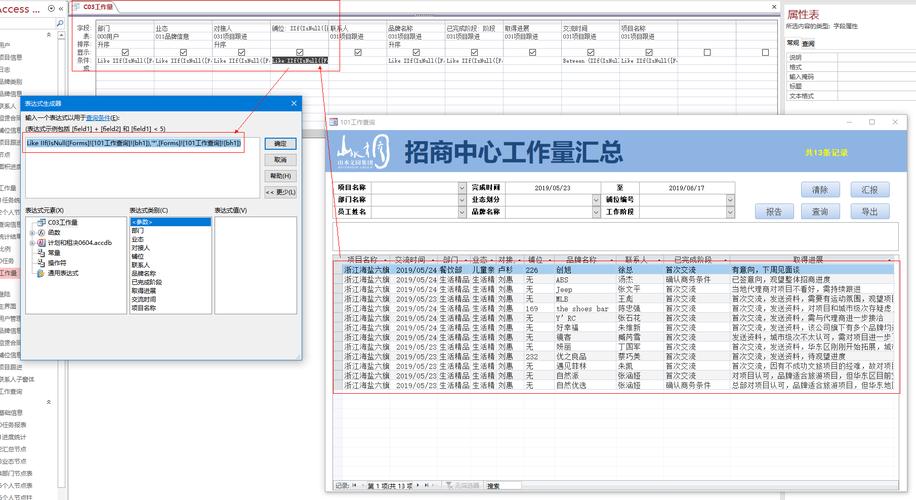Go to first record in record navigator

(x=354, y=485)
